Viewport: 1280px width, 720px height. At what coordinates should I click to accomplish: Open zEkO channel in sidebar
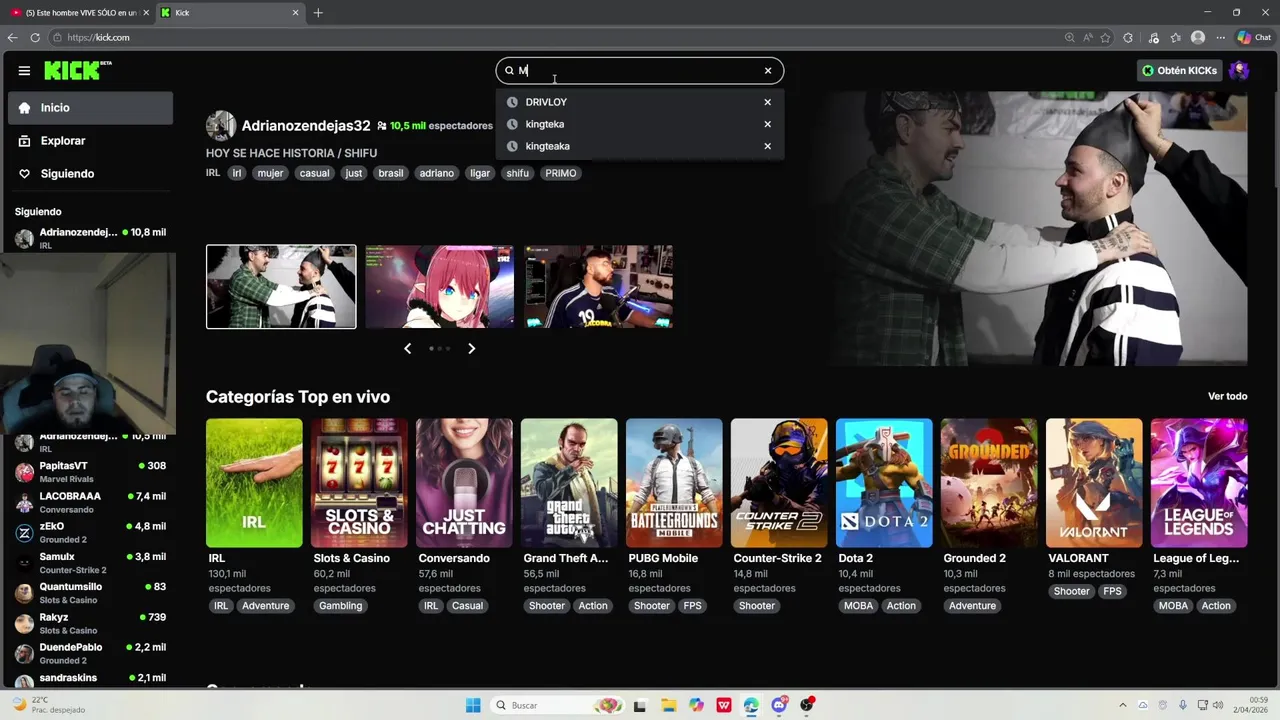tap(90, 533)
